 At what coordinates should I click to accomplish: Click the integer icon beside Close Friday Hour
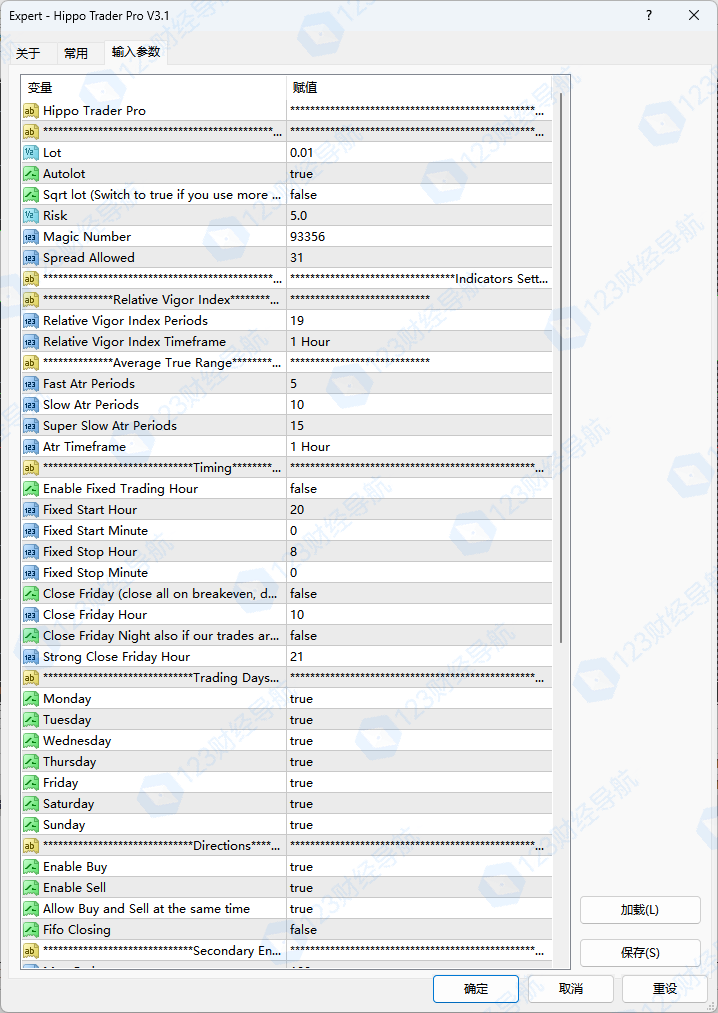[30, 614]
